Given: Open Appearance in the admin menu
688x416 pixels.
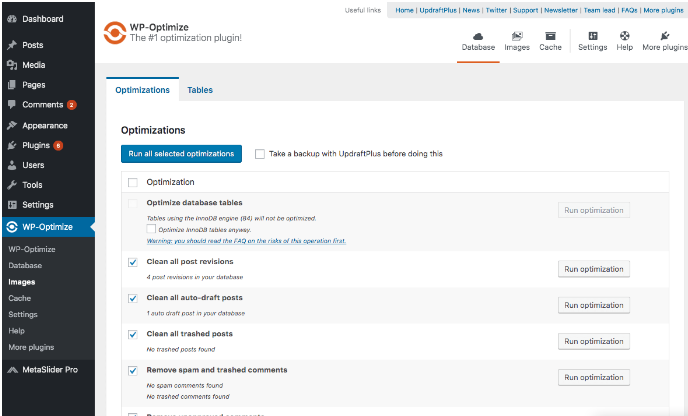Looking at the screenshot, I should pyautogui.click(x=45, y=126).
